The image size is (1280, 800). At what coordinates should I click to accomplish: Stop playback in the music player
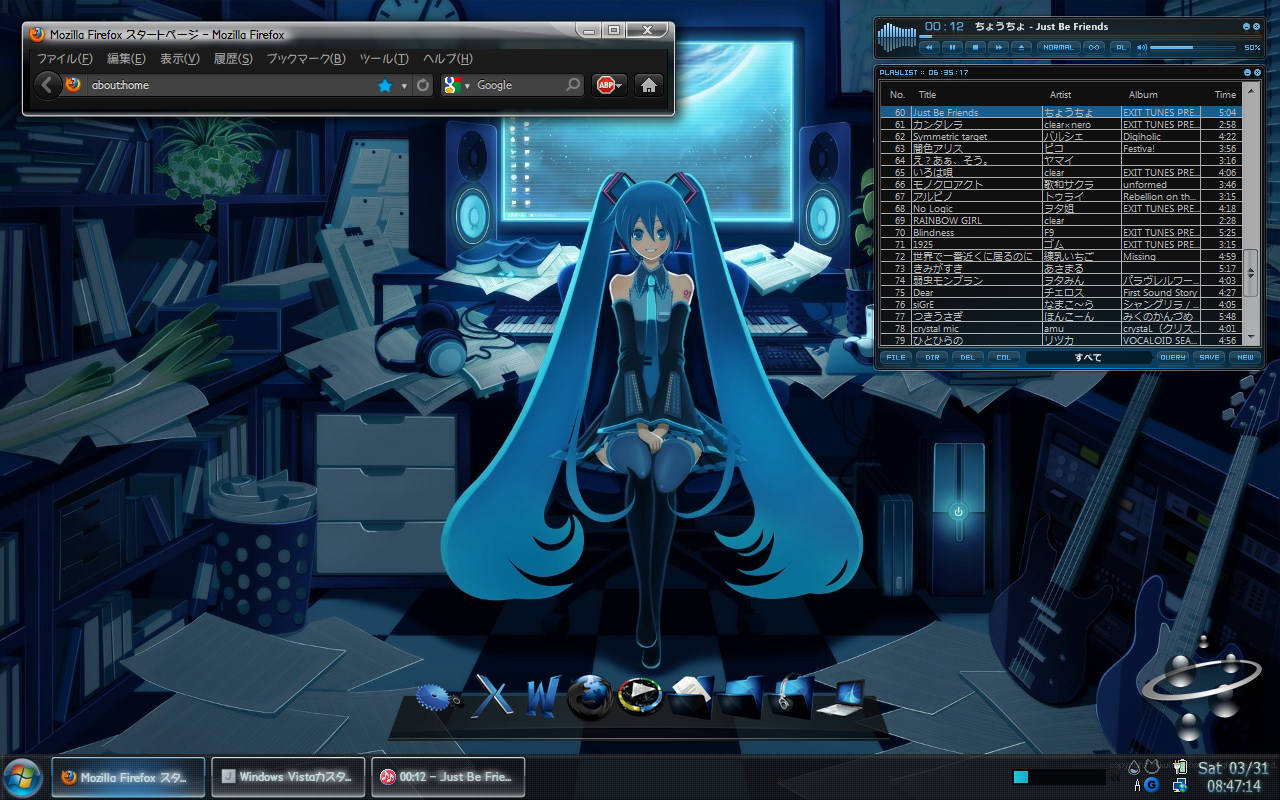[975, 47]
